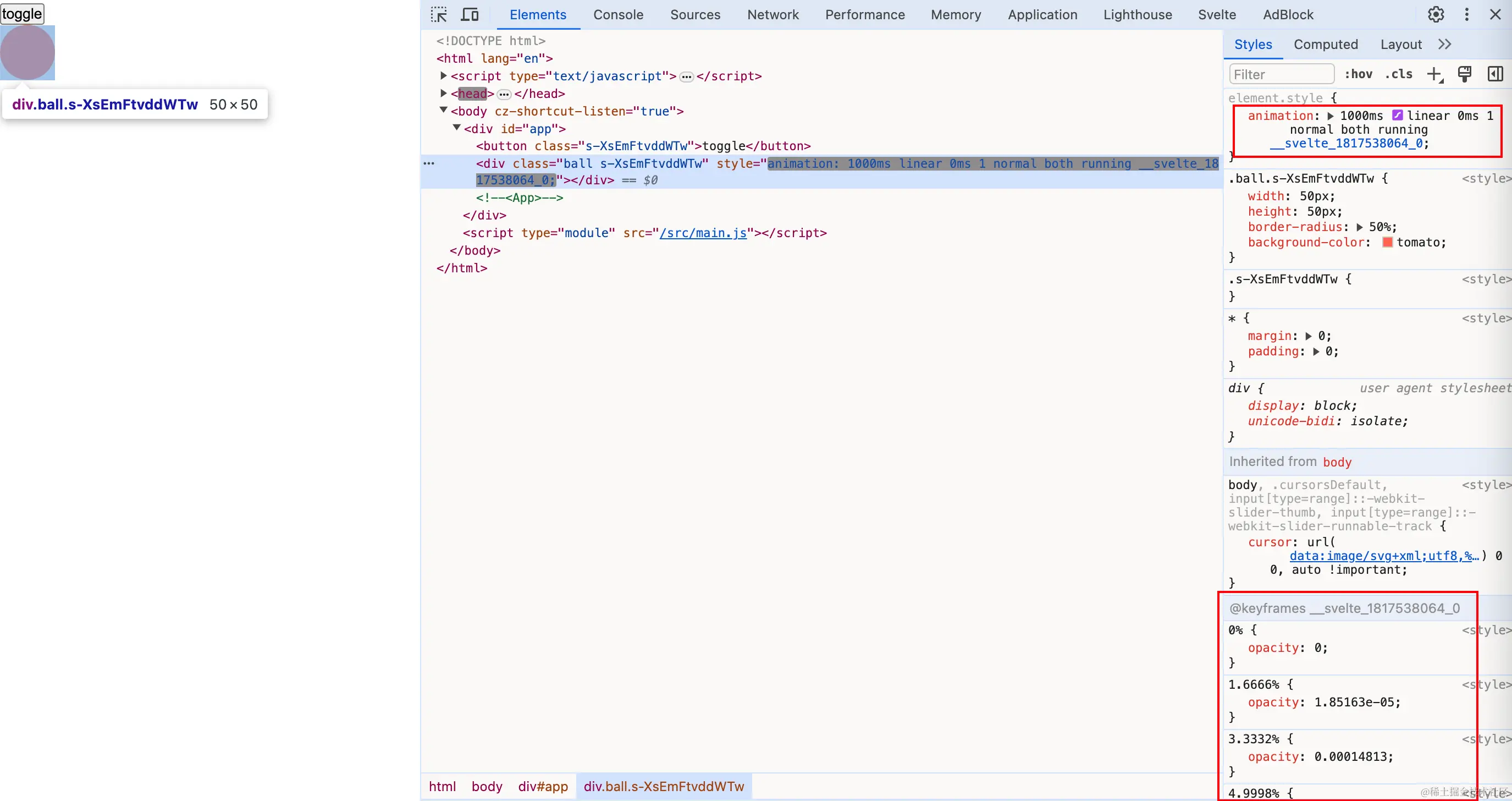Open the /src/main.js source link
Screen dimensions: 1512x801
pos(703,233)
